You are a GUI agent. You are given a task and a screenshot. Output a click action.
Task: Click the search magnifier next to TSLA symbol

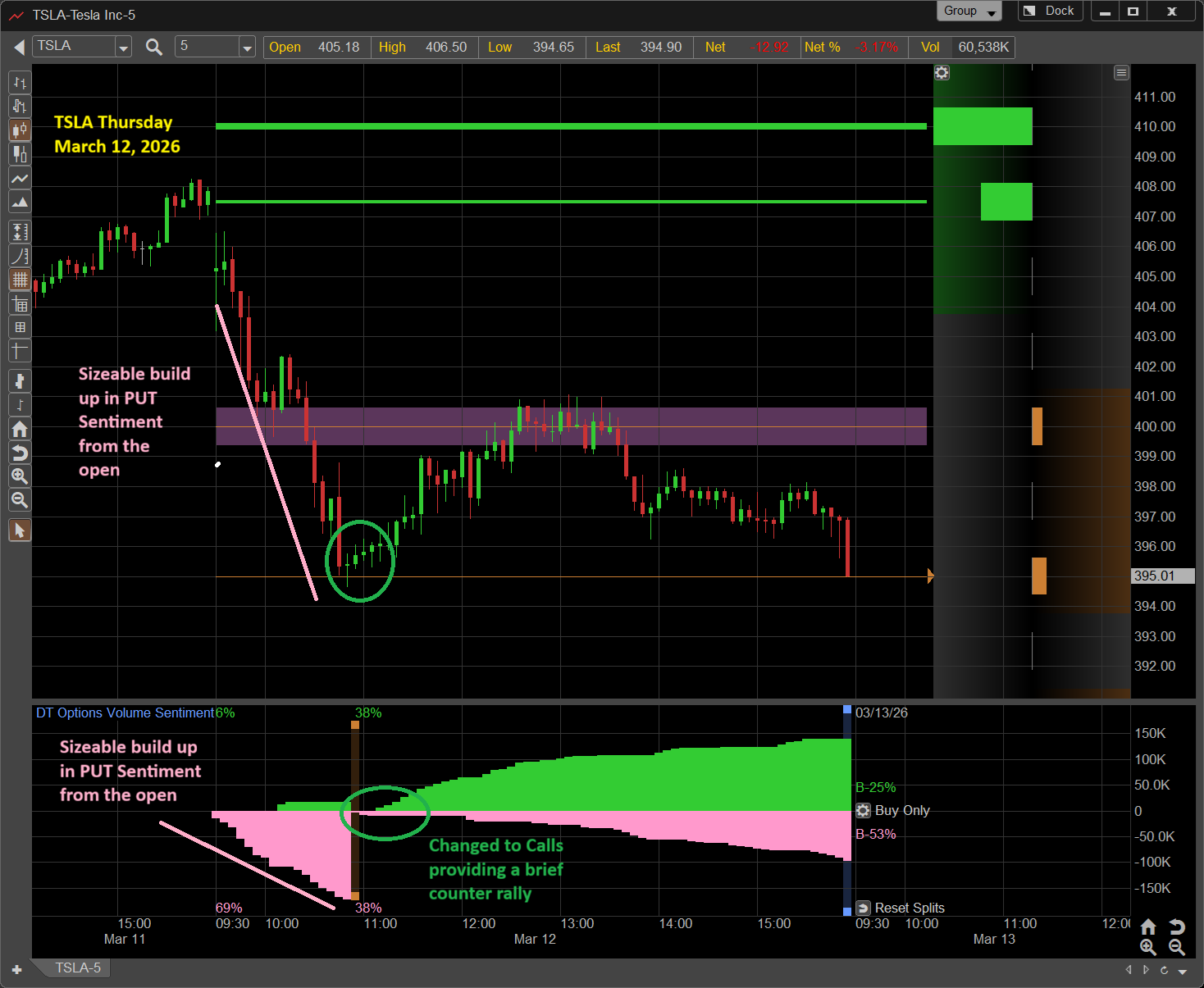point(153,47)
